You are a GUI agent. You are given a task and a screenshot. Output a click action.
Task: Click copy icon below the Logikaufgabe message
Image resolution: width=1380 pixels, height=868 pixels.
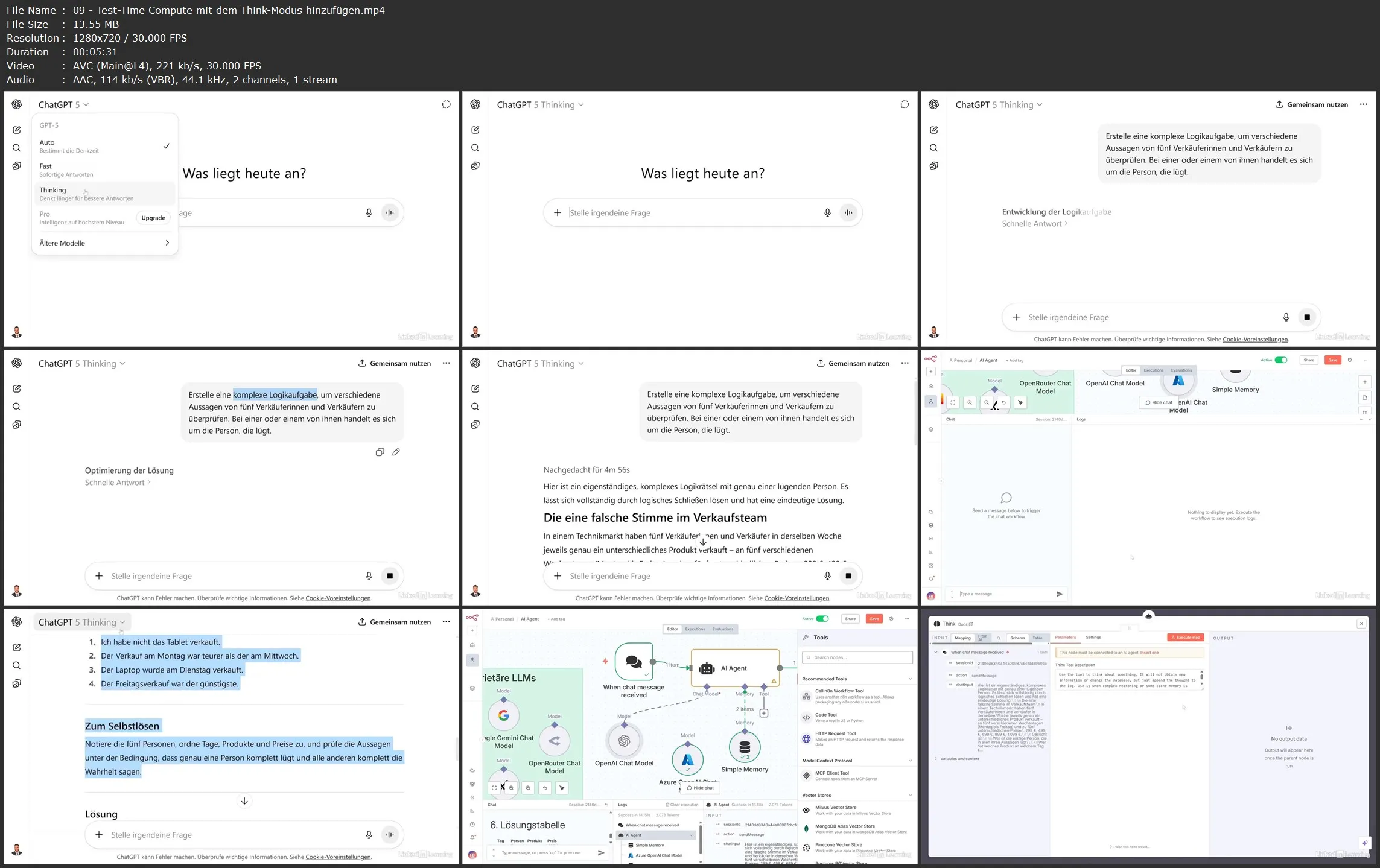(x=380, y=452)
